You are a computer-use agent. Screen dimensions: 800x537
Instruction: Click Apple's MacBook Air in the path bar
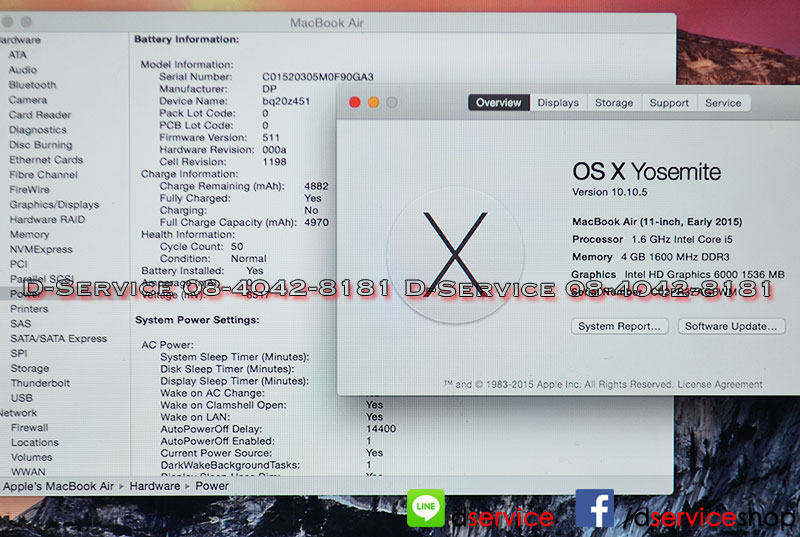58,487
